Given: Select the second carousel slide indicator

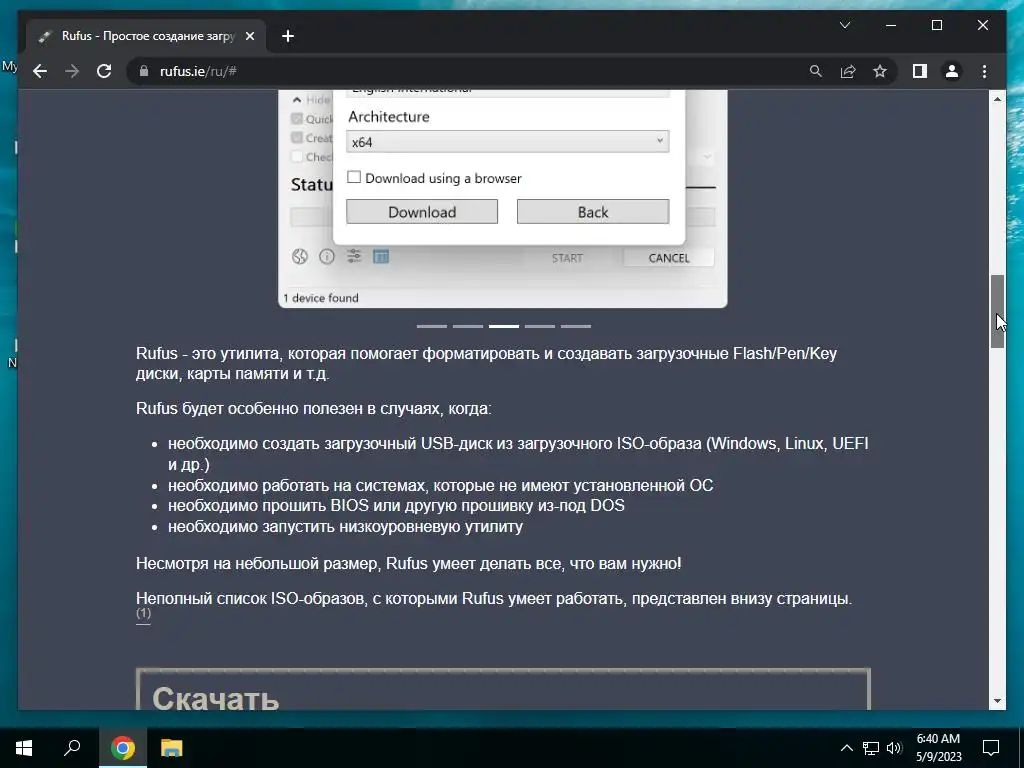Looking at the screenshot, I should pos(468,326).
